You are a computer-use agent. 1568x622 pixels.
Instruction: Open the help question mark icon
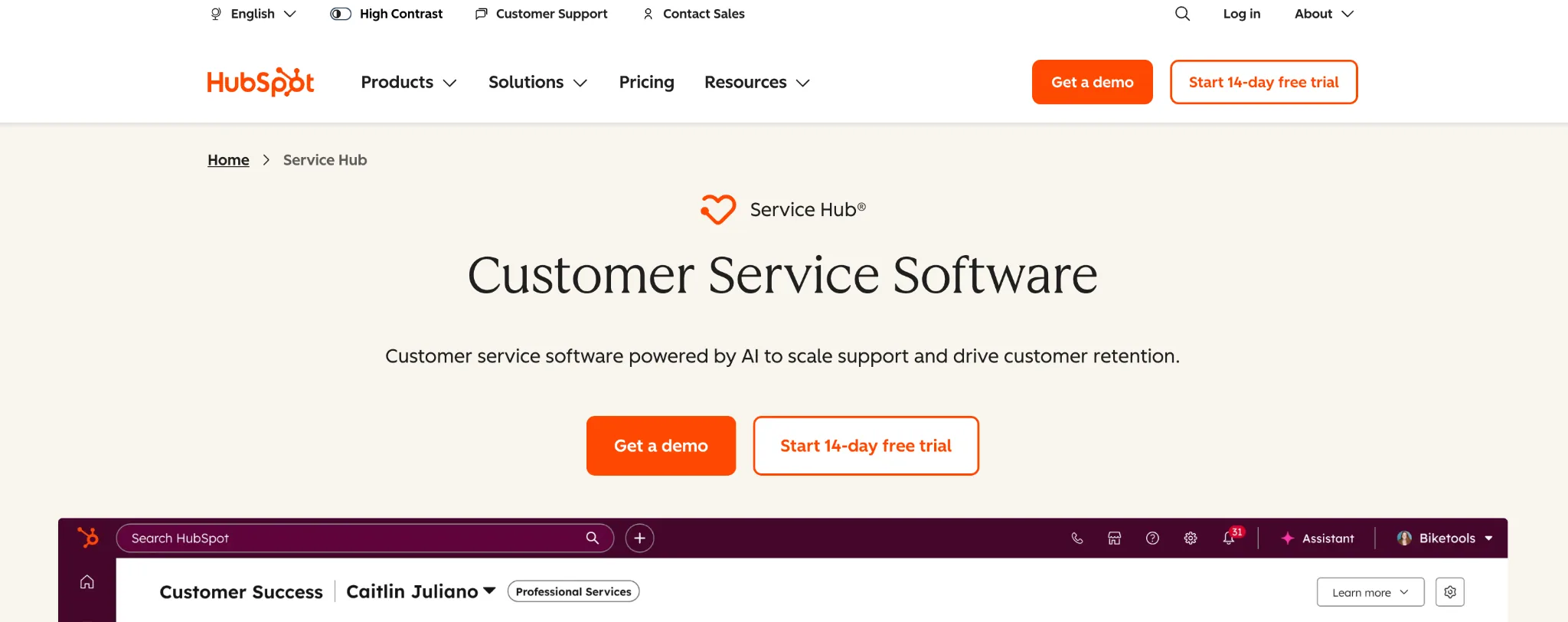click(1152, 538)
